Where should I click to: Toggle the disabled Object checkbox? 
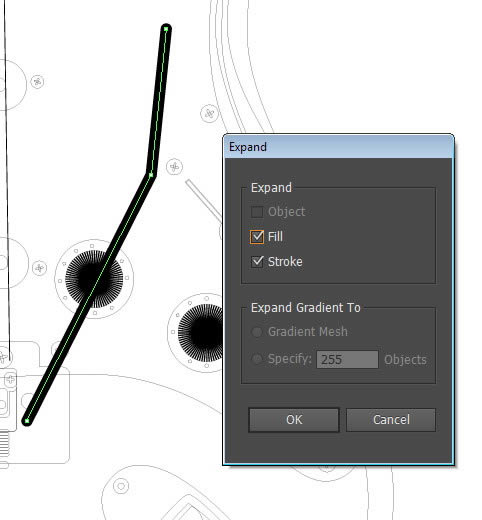pos(257,212)
